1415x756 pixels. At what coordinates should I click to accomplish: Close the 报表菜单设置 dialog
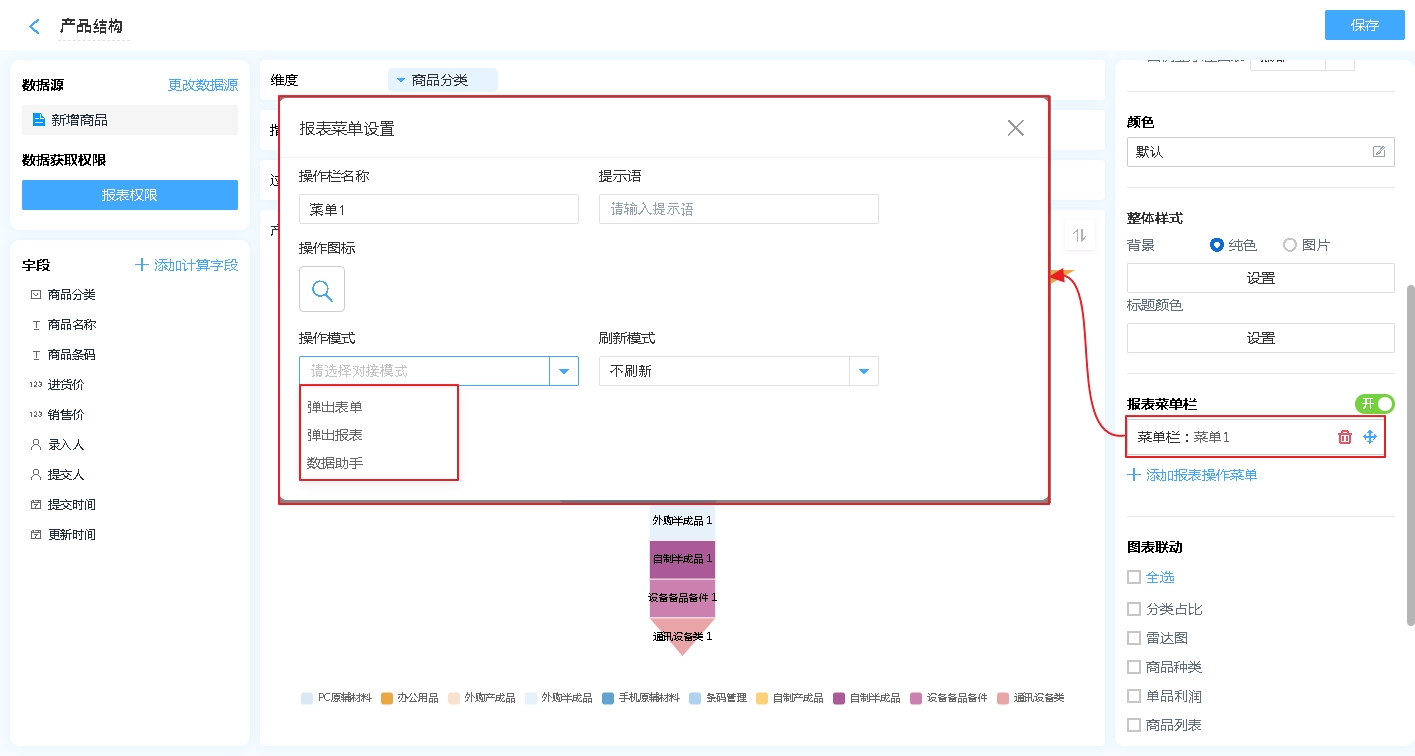point(1016,128)
